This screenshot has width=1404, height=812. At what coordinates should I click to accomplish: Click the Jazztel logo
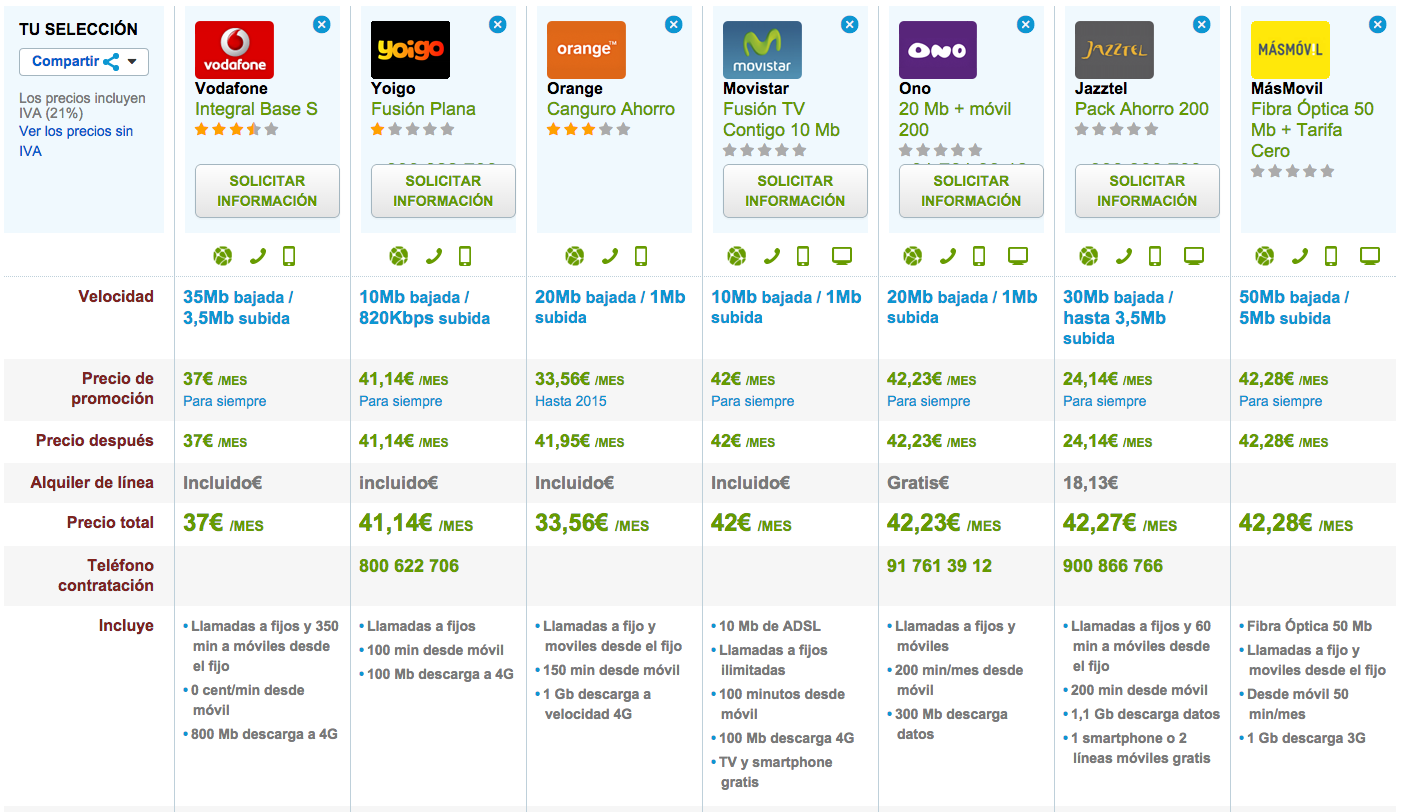(x=1114, y=50)
